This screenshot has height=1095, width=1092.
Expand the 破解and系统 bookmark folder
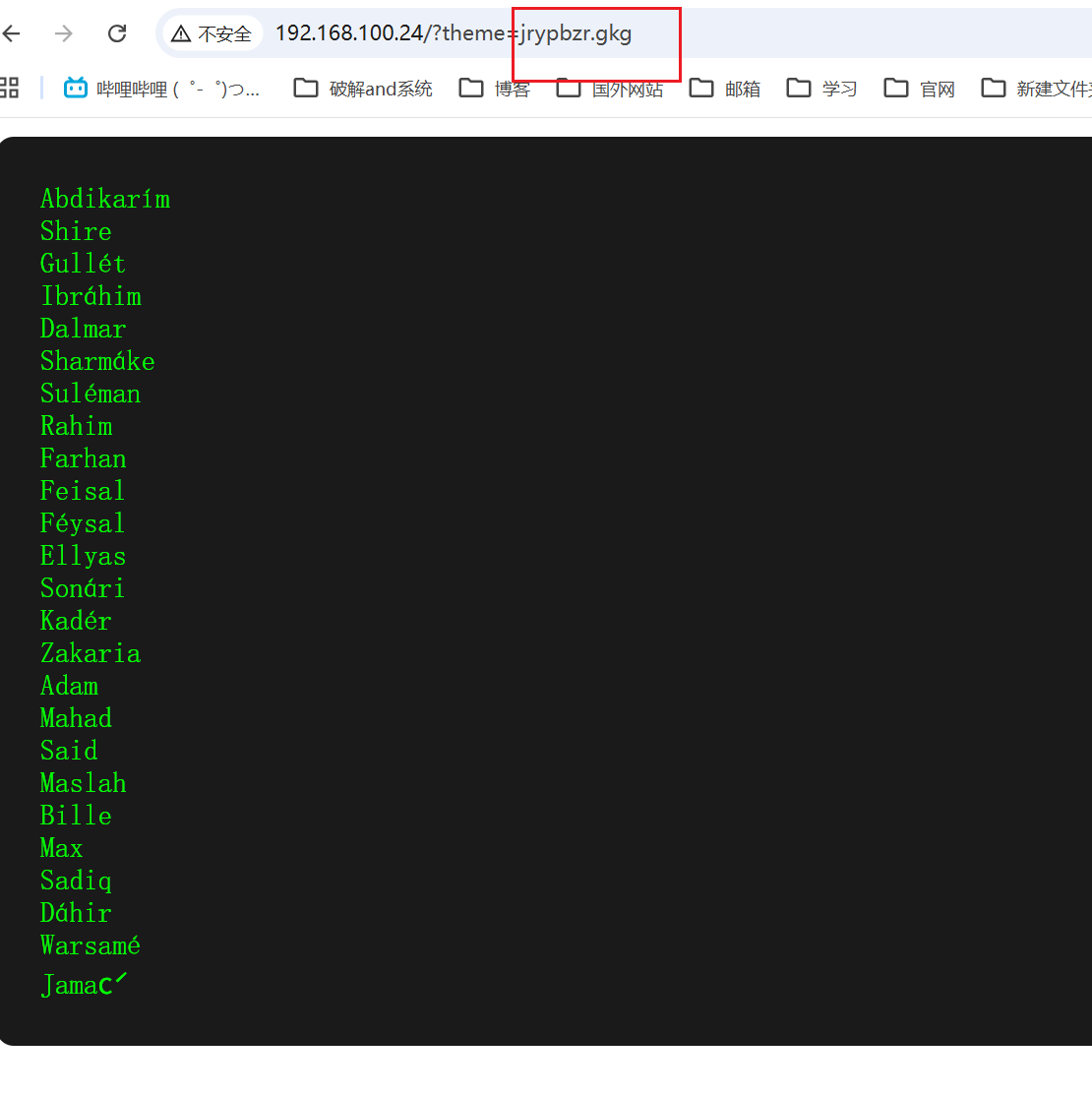(x=364, y=89)
